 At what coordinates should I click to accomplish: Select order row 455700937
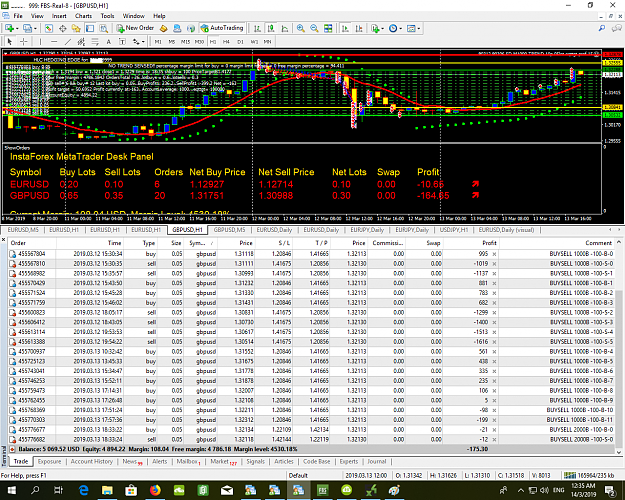click(311, 352)
